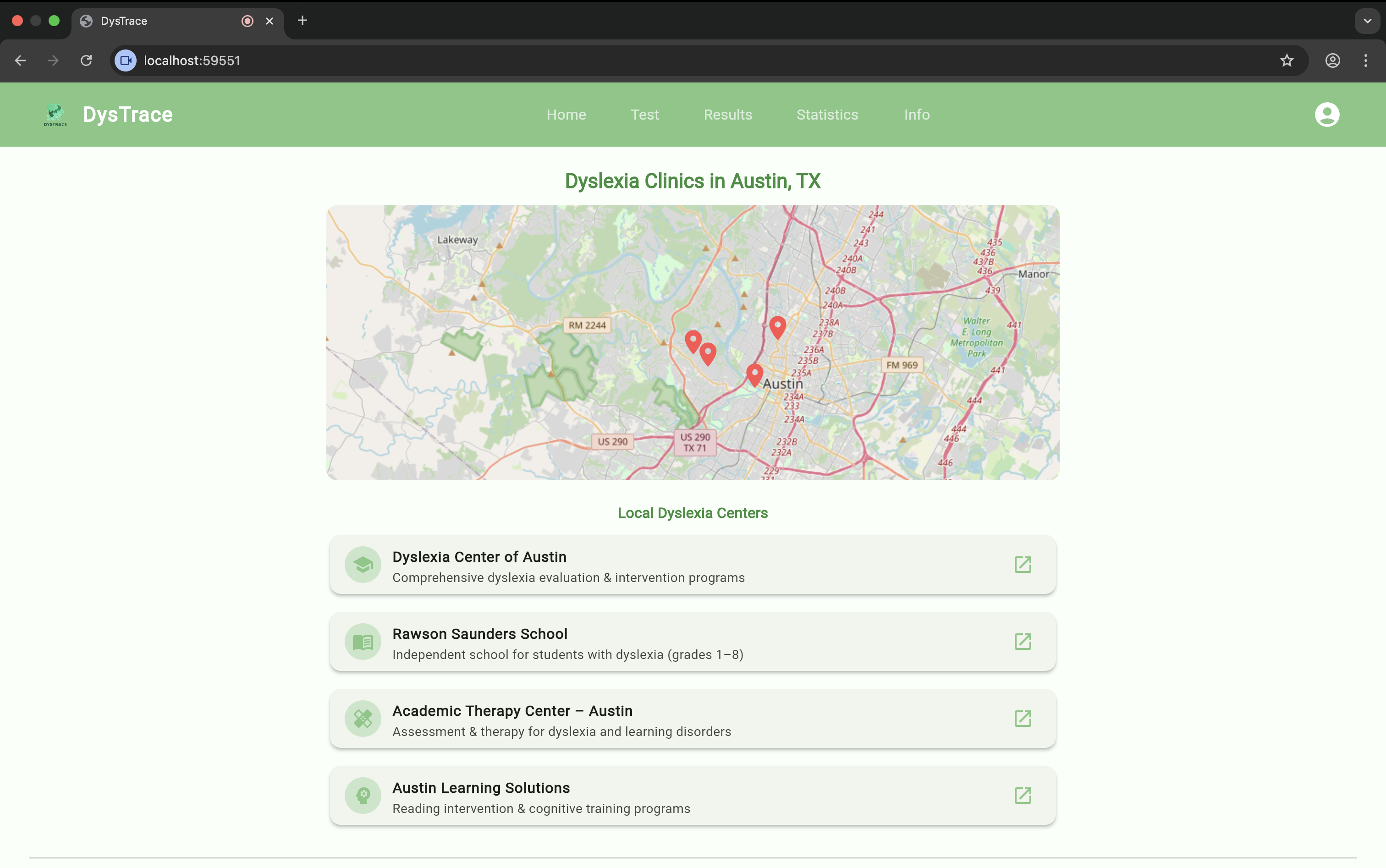Click the open book school icon
The width and height of the screenshot is (1386, 868).
tap(363, 641)
